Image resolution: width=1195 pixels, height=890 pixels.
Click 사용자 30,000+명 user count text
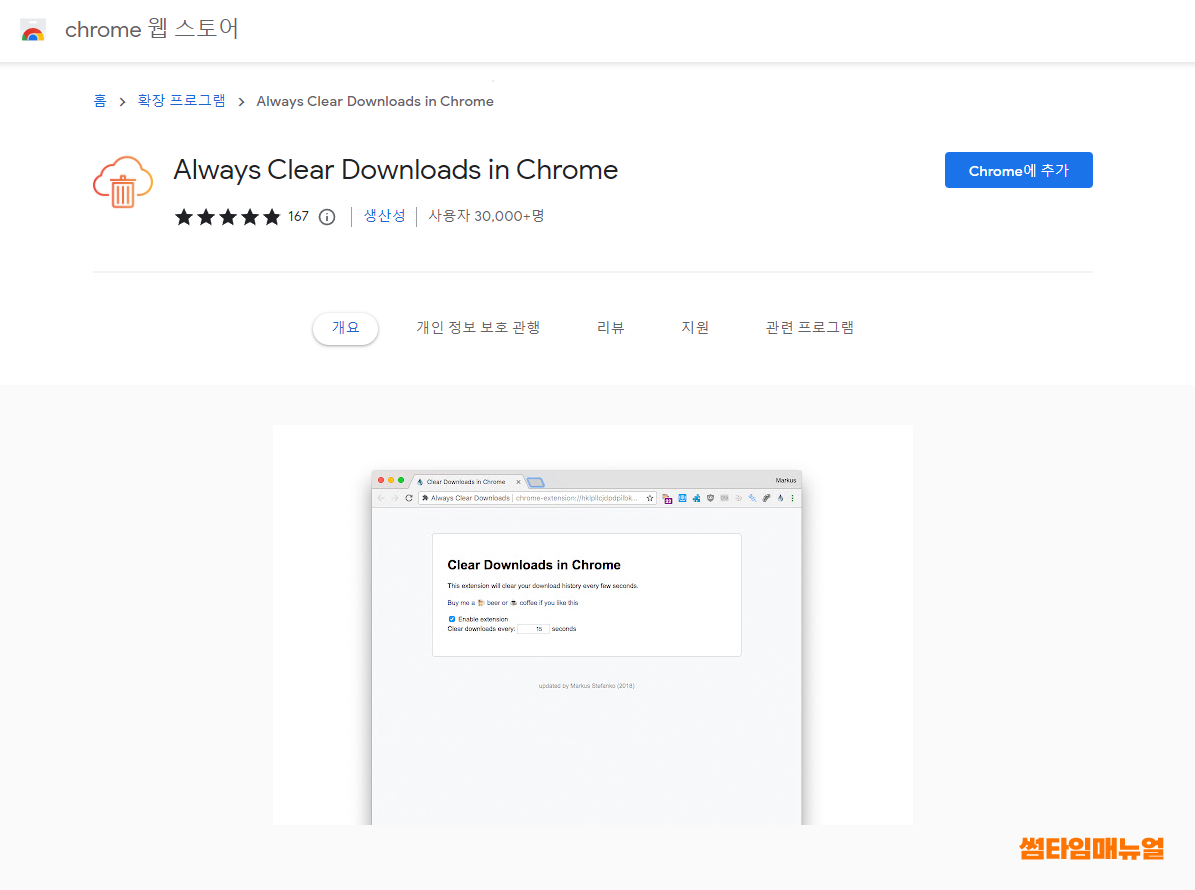coord(486,216)
